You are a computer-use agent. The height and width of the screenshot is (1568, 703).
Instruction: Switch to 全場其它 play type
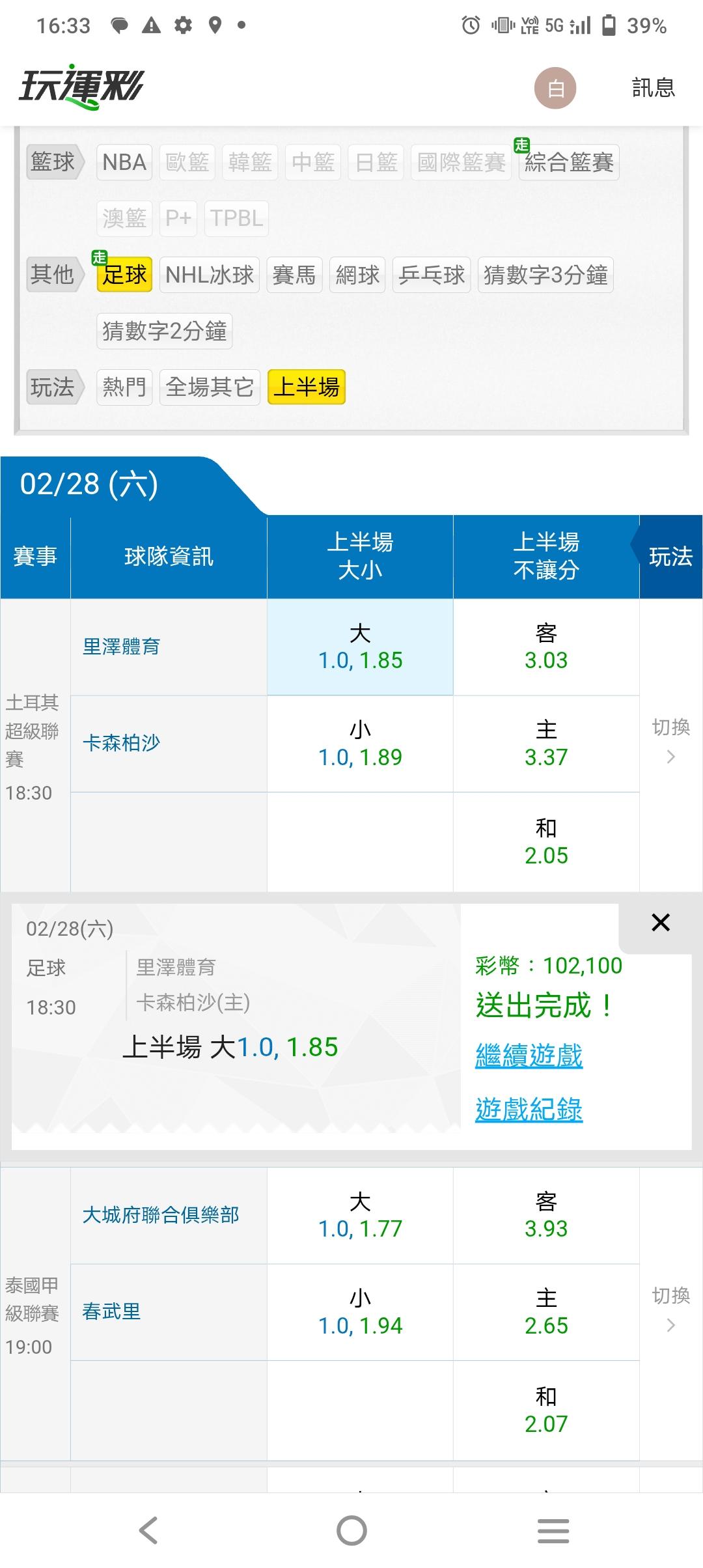point(210,387)
